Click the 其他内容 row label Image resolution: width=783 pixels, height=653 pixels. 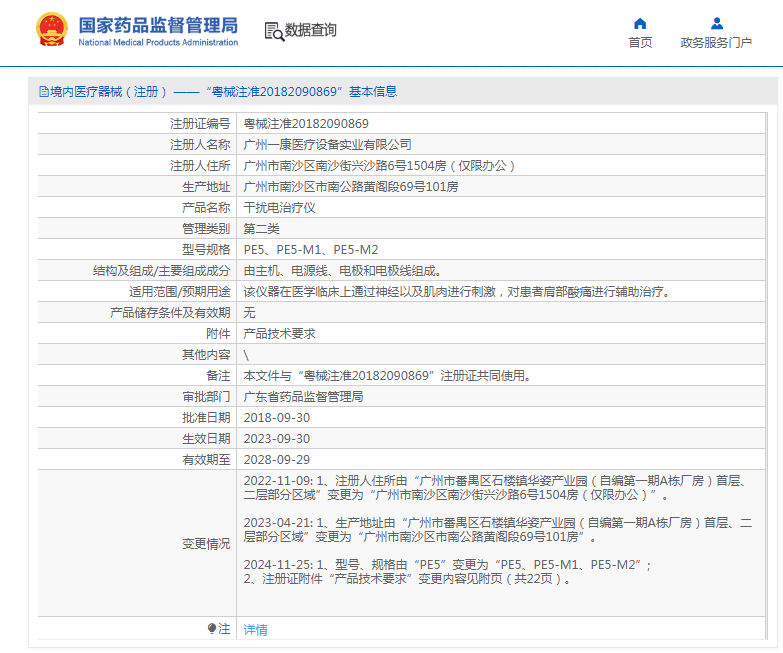point(206,354)
